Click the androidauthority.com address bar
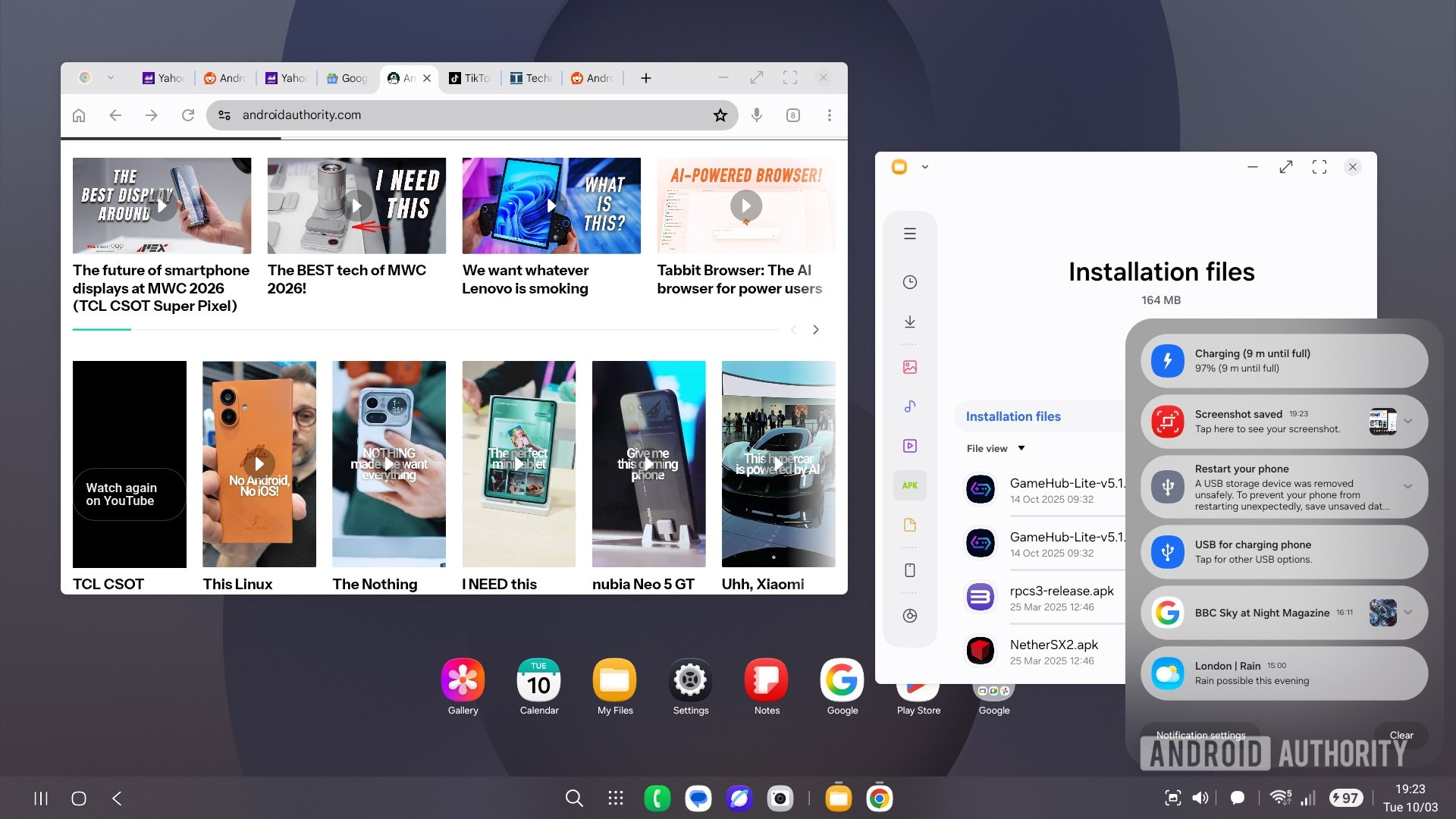Viewport: 1456px width, 819px height. 301,115
